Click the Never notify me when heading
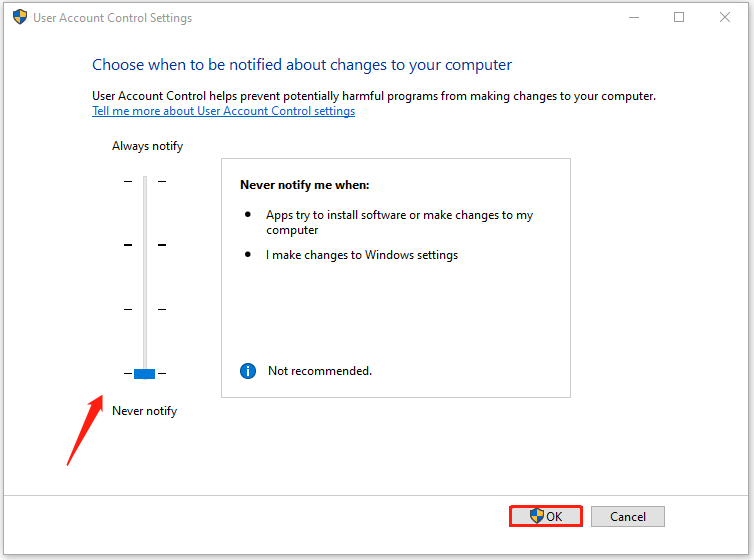Image resolution: width=754 pixels, height=560 pixels. [x=305, y=185]
